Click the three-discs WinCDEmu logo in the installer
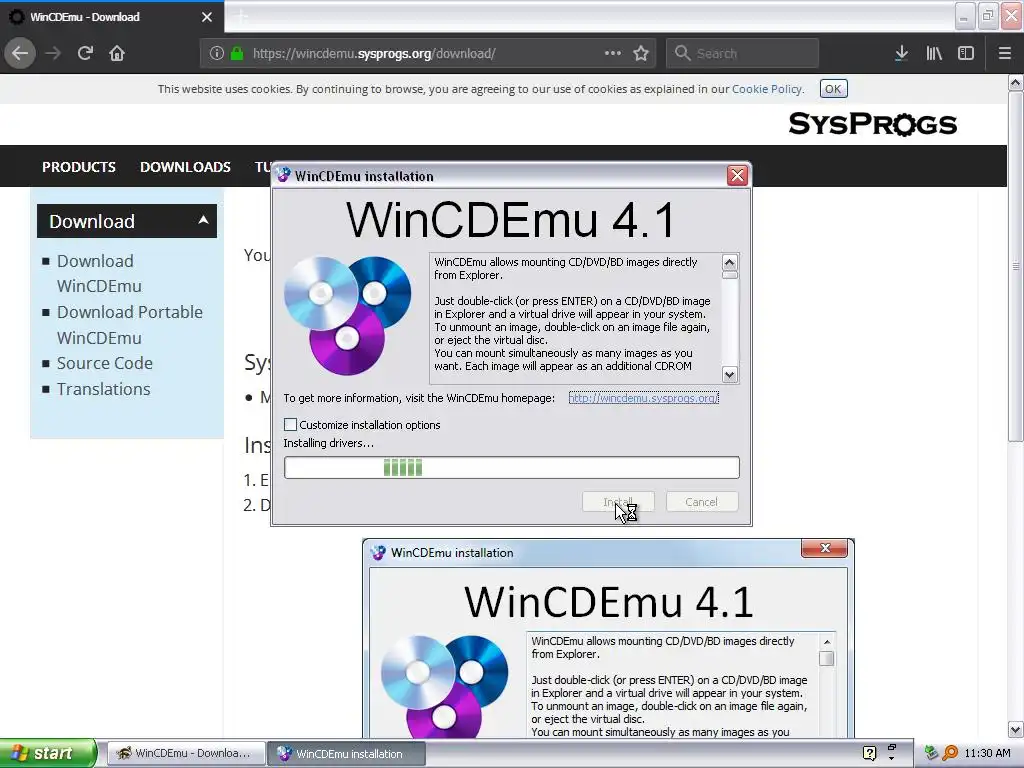The image size is (1024, 768). [347, 315]
